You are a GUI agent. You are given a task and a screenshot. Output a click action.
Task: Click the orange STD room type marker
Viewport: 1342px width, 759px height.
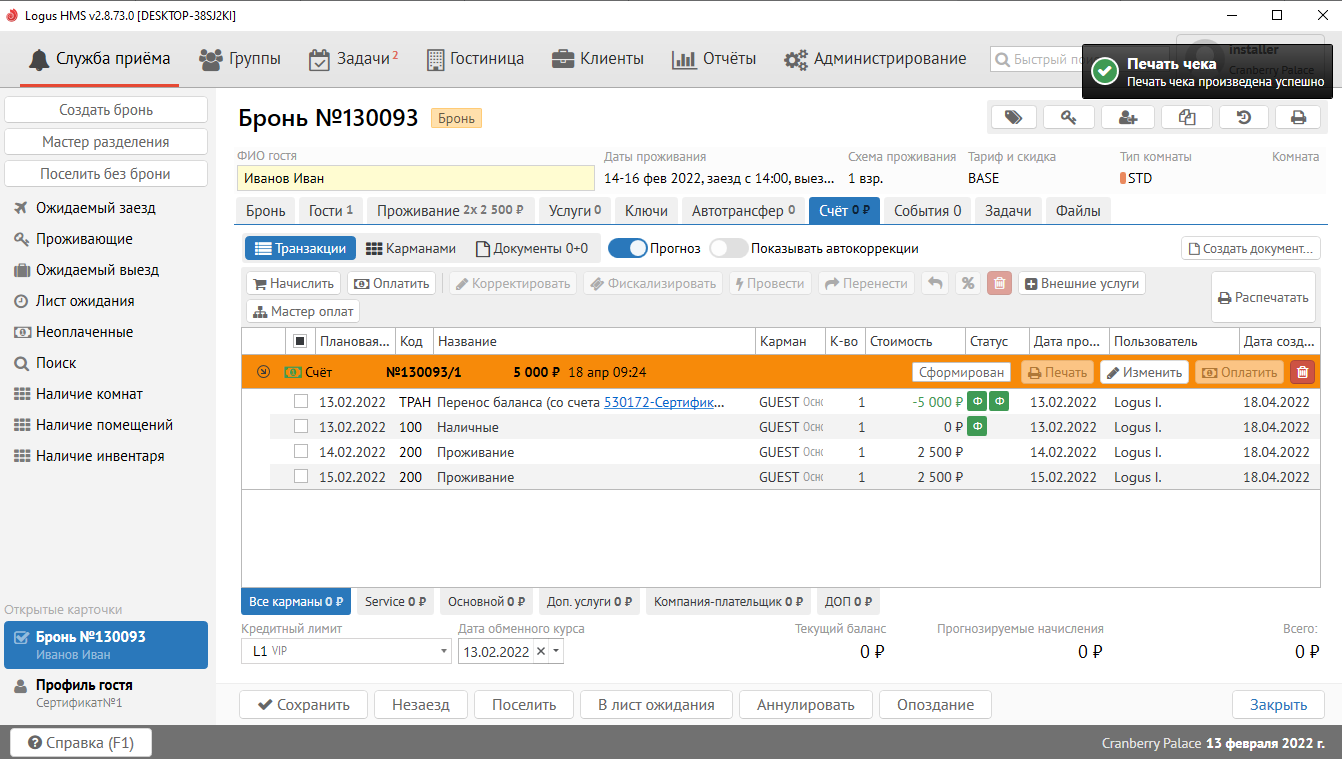click(1123, 179)
